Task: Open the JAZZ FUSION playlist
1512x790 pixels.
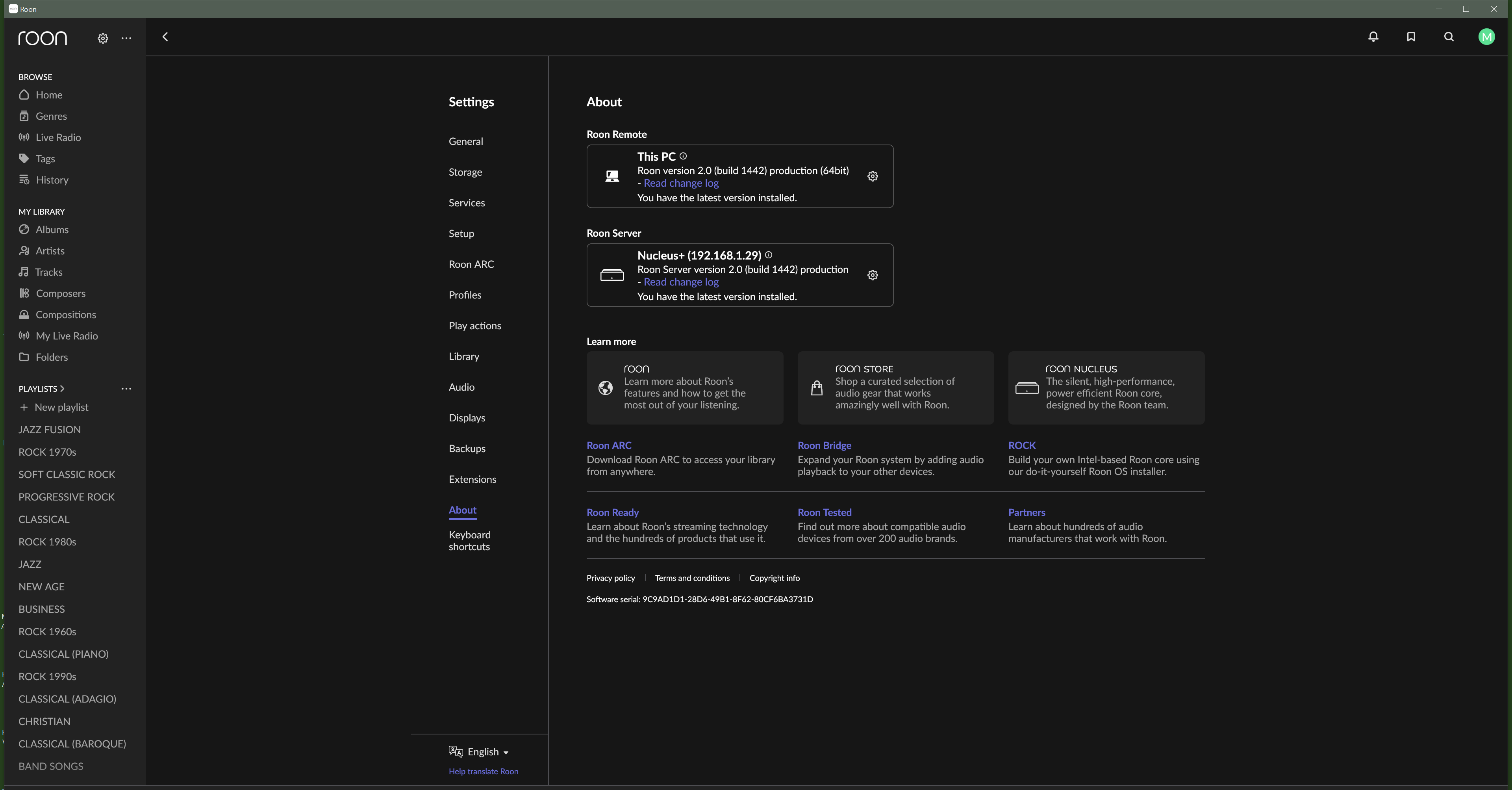Action: point(49,429)
